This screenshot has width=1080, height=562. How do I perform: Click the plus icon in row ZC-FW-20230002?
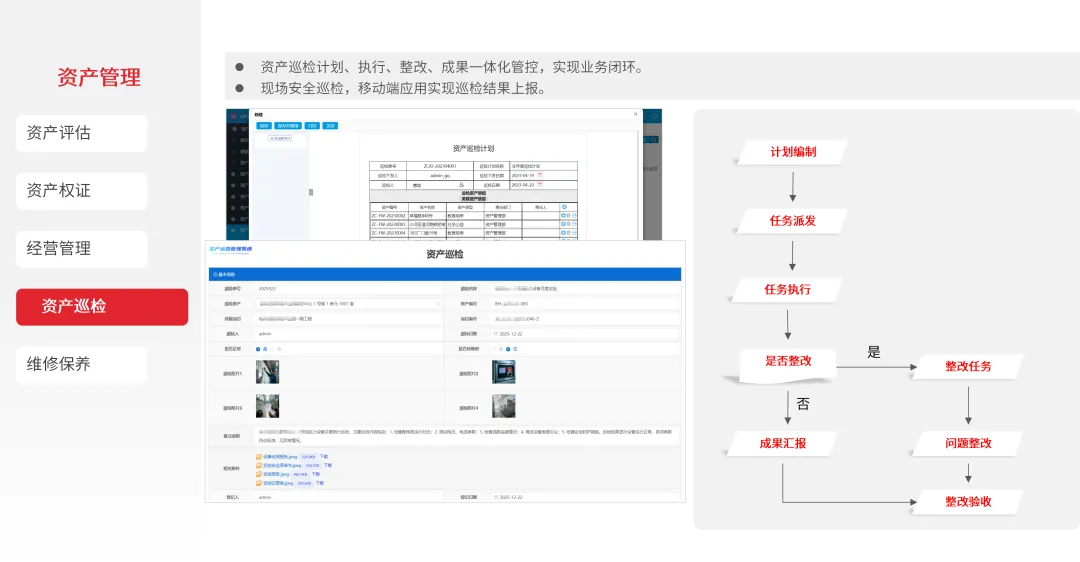(x=563, y=216)
